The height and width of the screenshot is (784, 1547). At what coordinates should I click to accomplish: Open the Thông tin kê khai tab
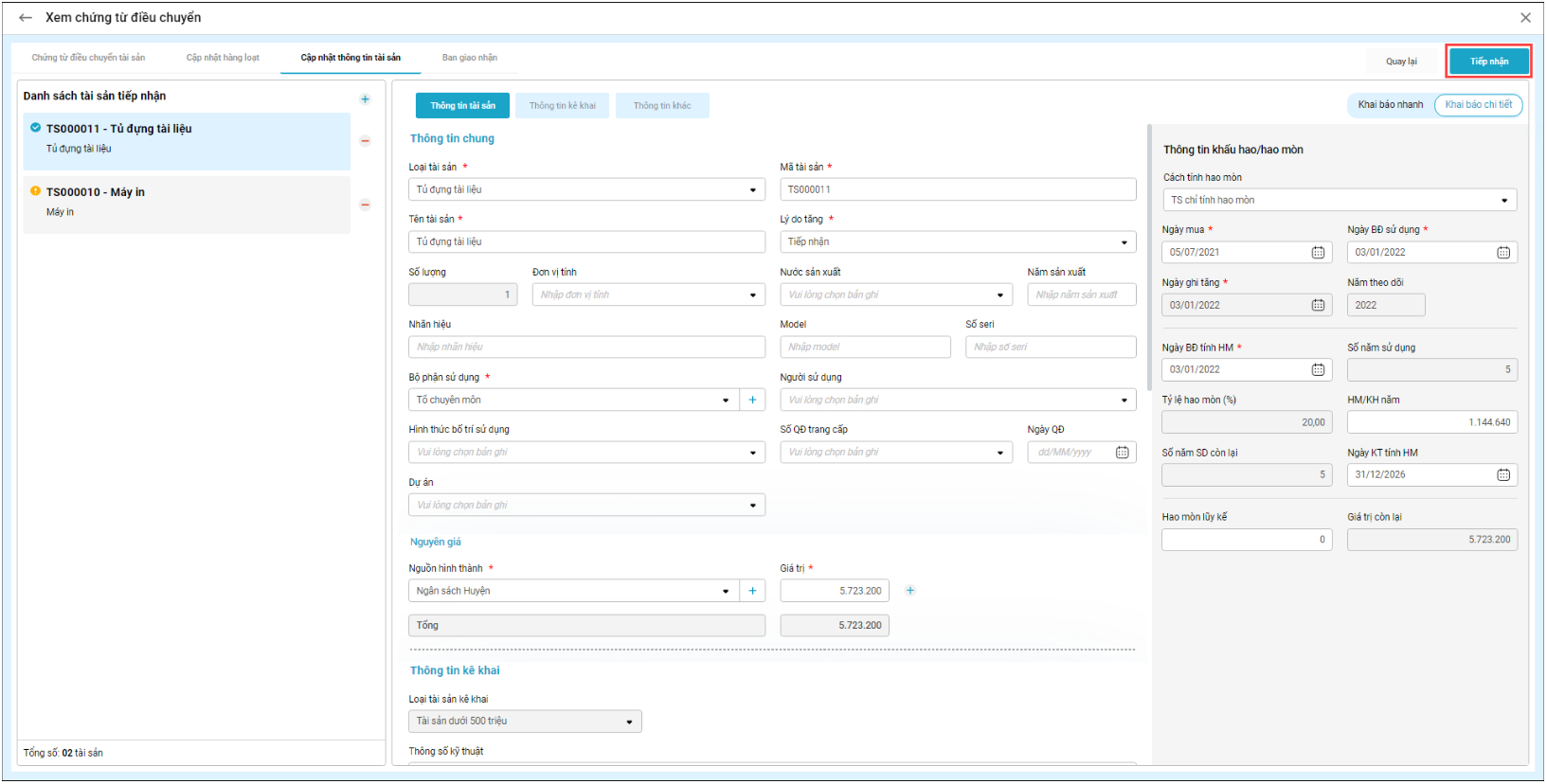point(562,106)
